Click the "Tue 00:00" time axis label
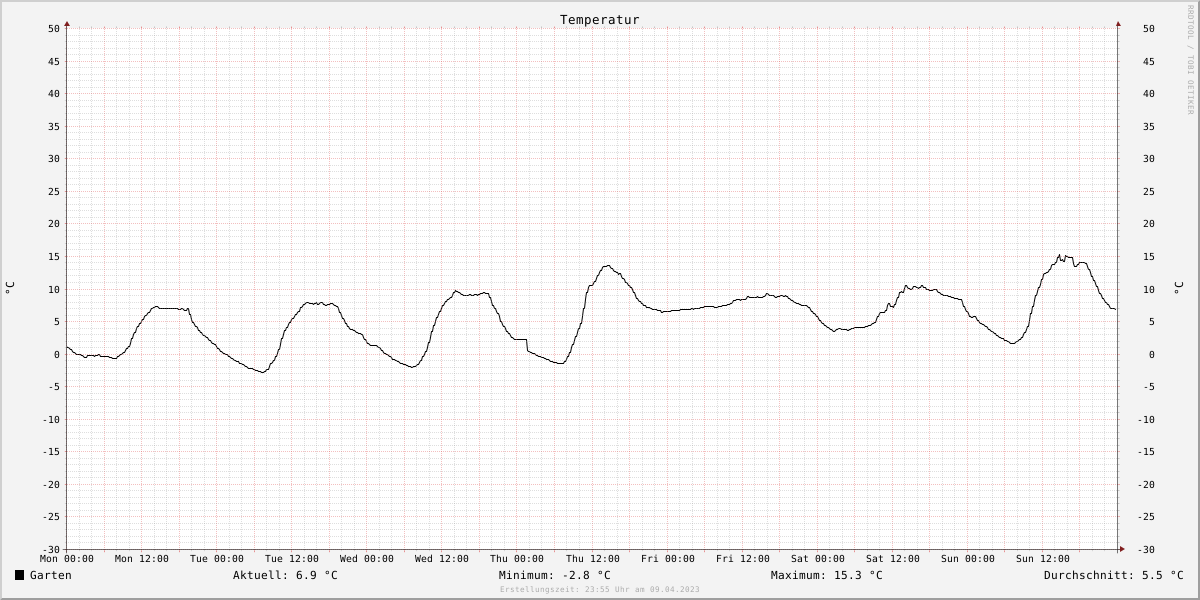 [217, 559]
